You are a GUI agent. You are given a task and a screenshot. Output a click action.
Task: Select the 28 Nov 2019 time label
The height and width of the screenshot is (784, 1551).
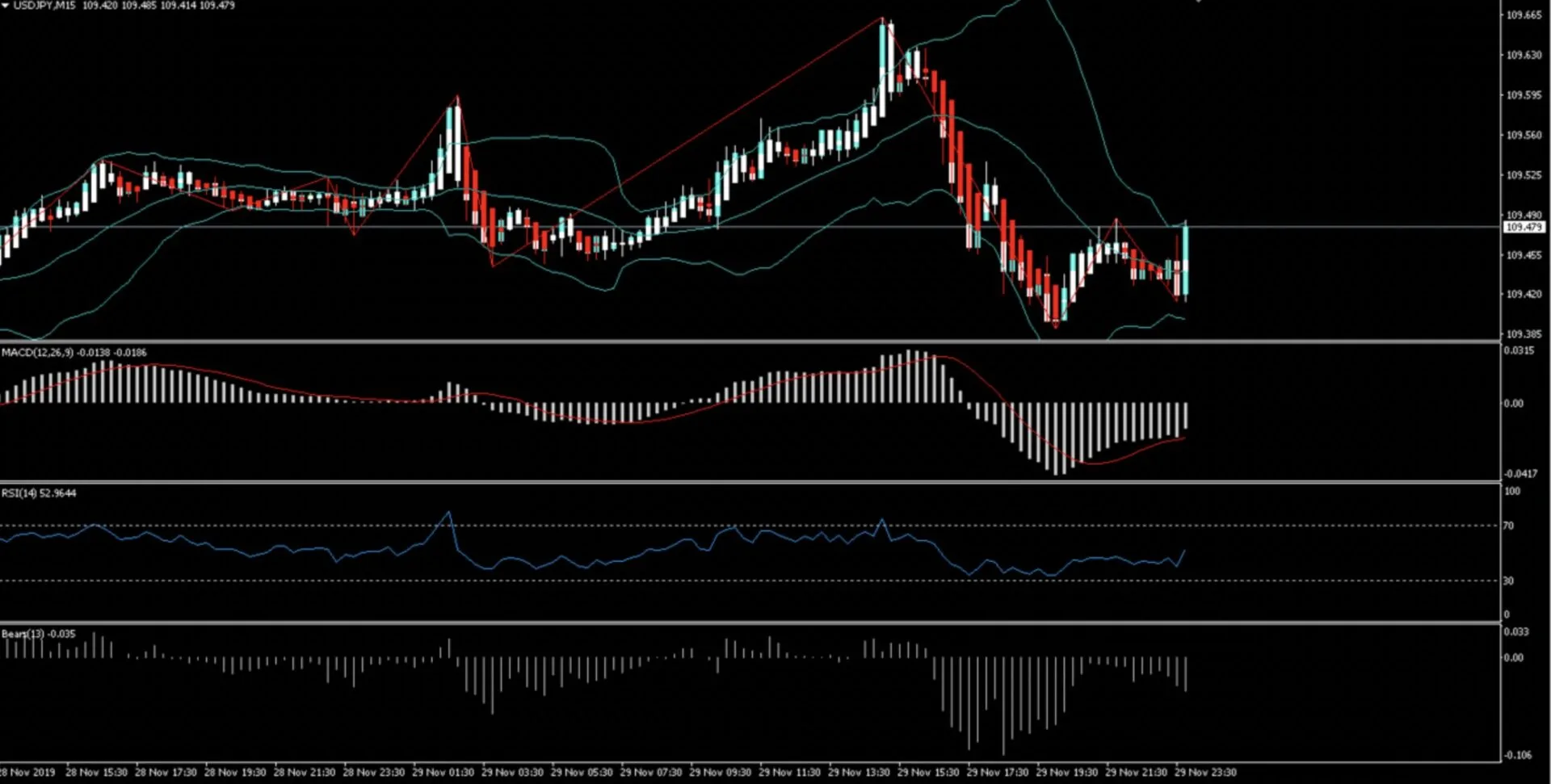pyautogui.click(x=27, y=772)
